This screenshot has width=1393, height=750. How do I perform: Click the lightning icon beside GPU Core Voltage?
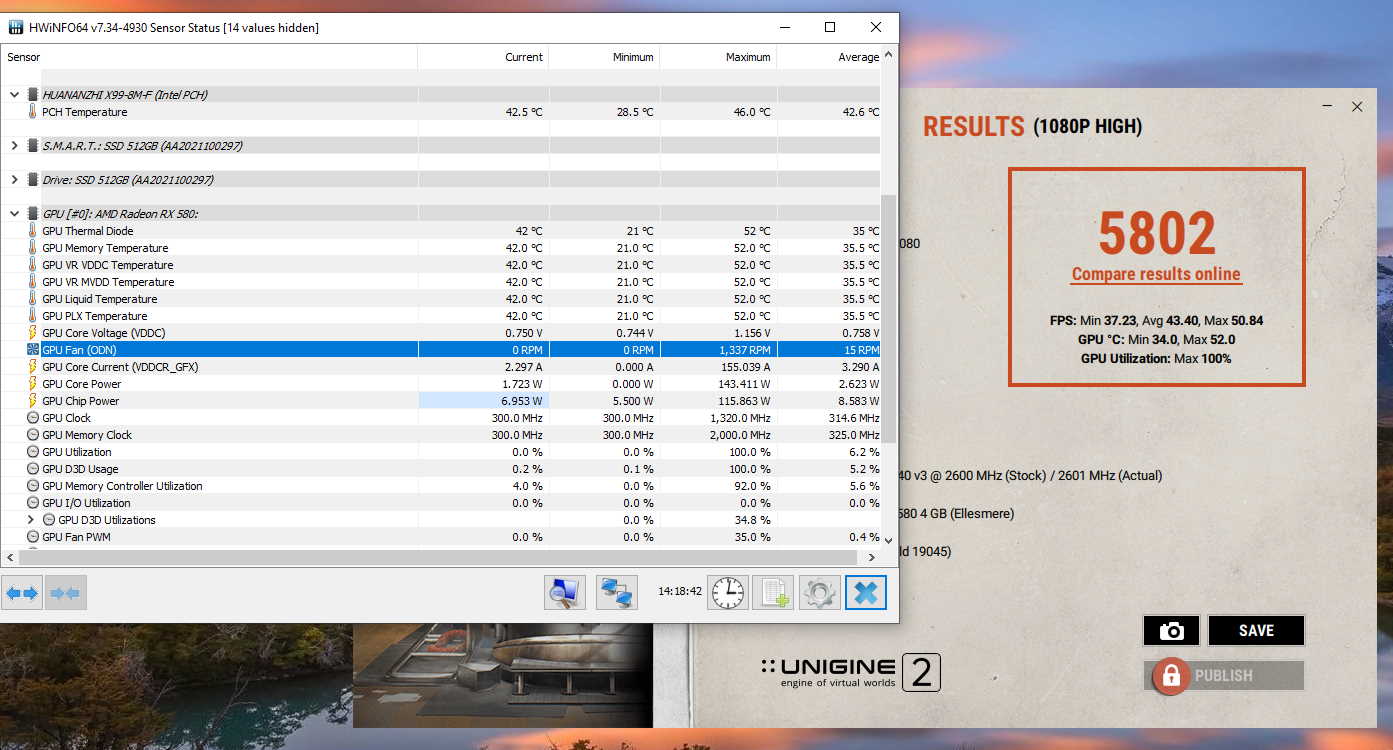point(32,333)
